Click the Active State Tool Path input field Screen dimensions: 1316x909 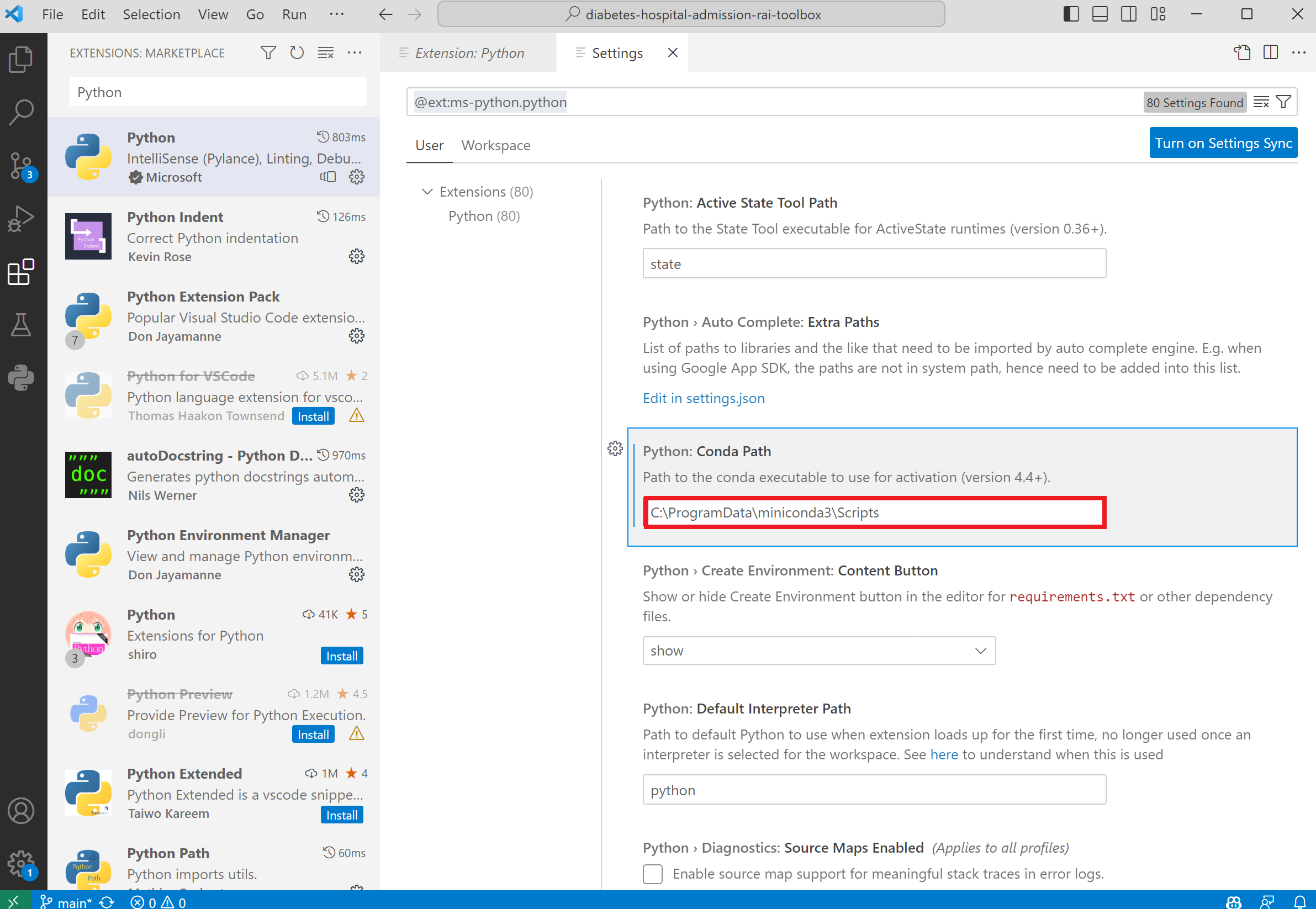[x=874, y=264]
